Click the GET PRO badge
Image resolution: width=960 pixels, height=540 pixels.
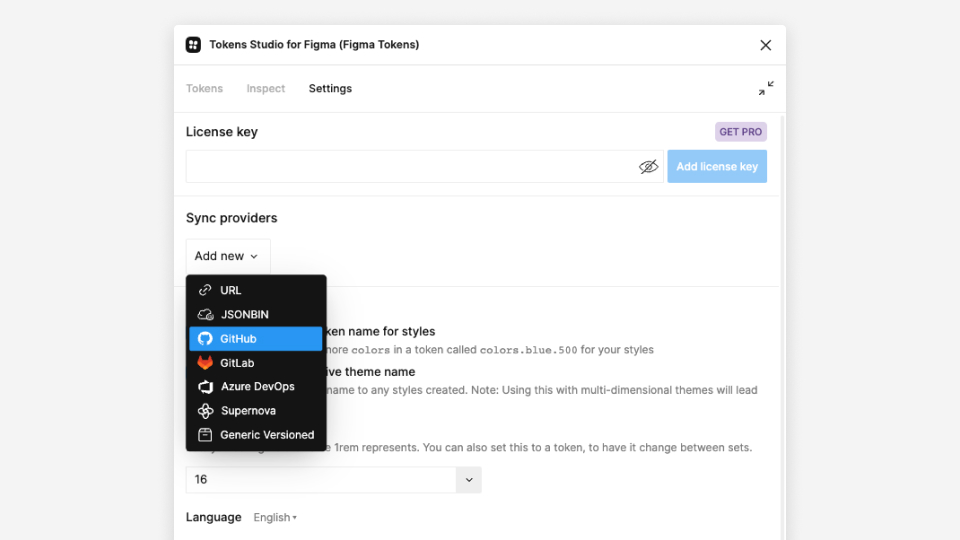[741, 132]
